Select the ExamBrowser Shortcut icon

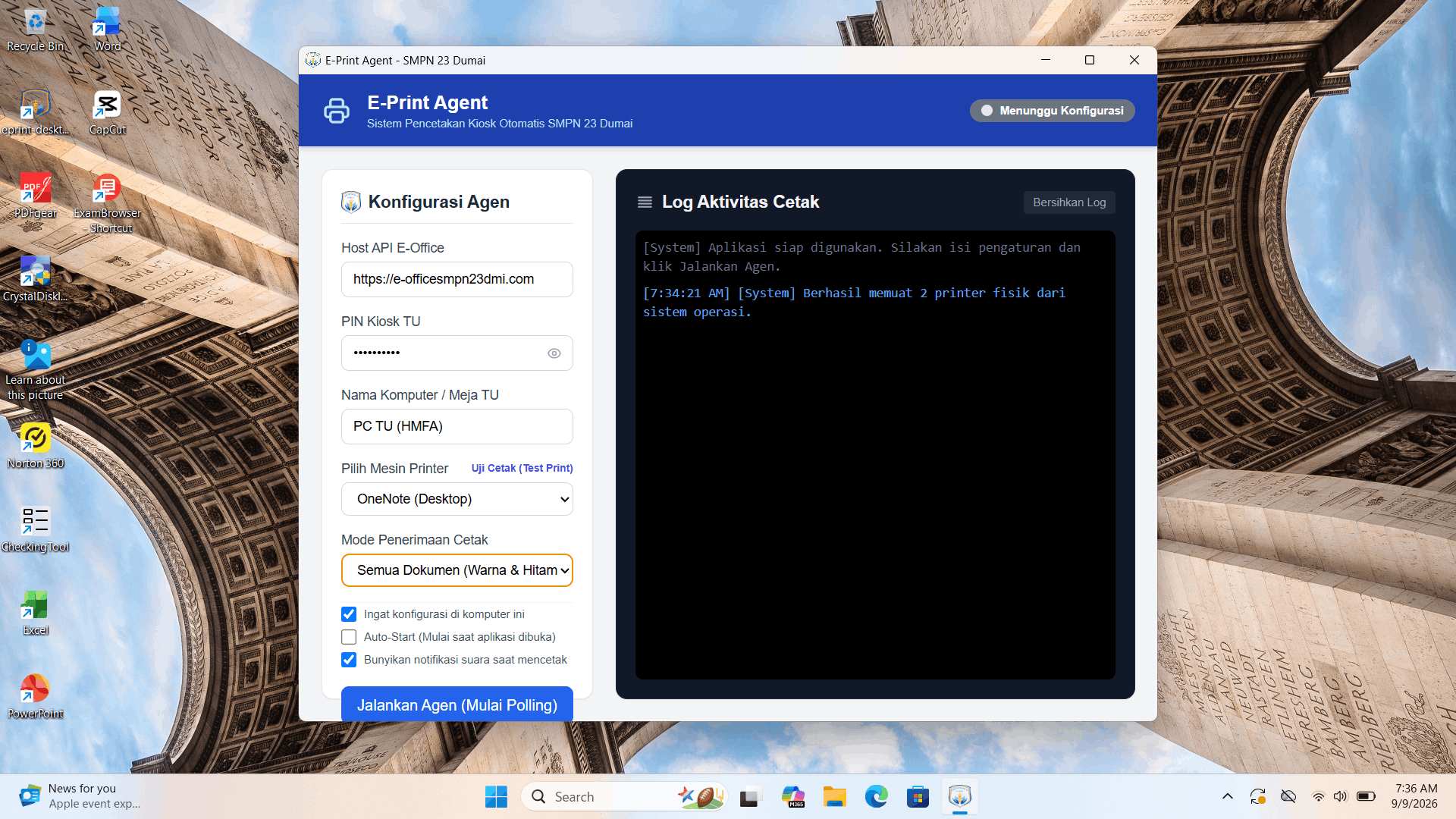[x=107, y=204]
